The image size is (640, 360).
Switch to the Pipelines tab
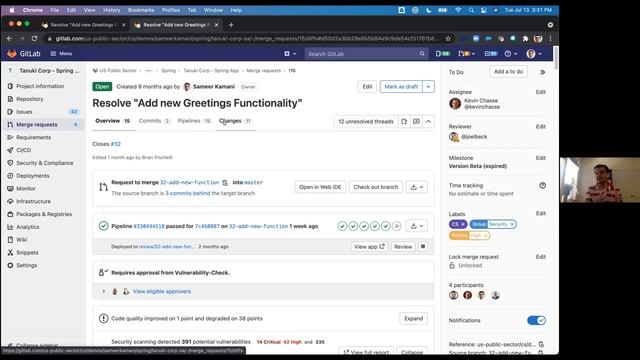click(x=194, y=121)
